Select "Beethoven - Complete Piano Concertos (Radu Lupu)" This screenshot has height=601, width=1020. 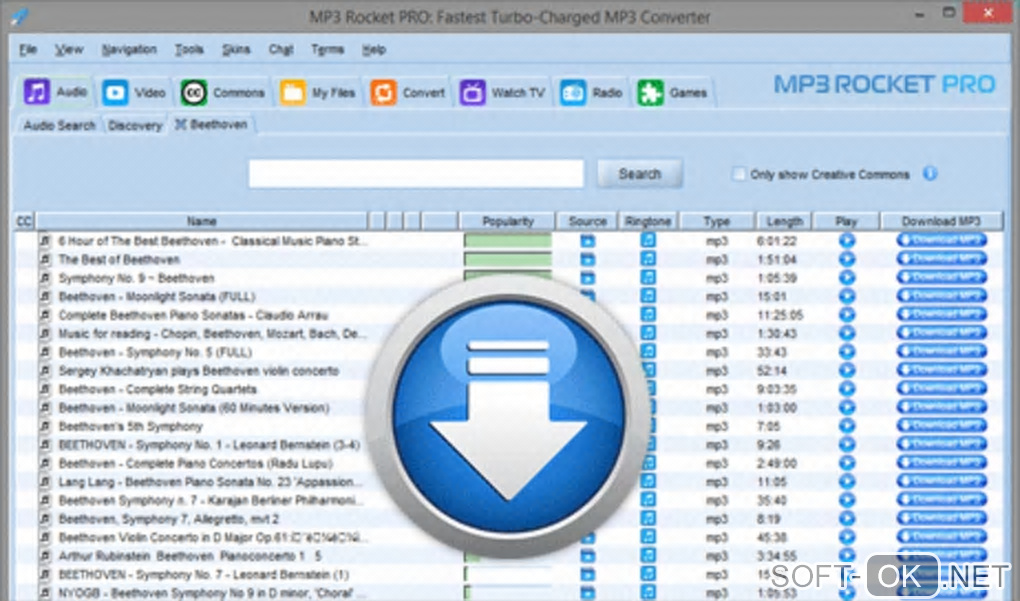click(x=196, y=464)
